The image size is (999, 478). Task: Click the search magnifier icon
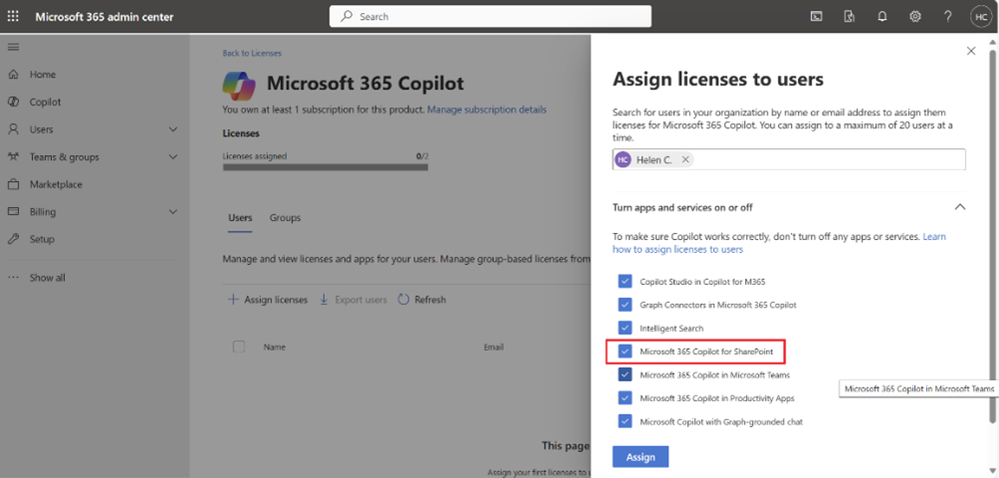click(347, 17)
